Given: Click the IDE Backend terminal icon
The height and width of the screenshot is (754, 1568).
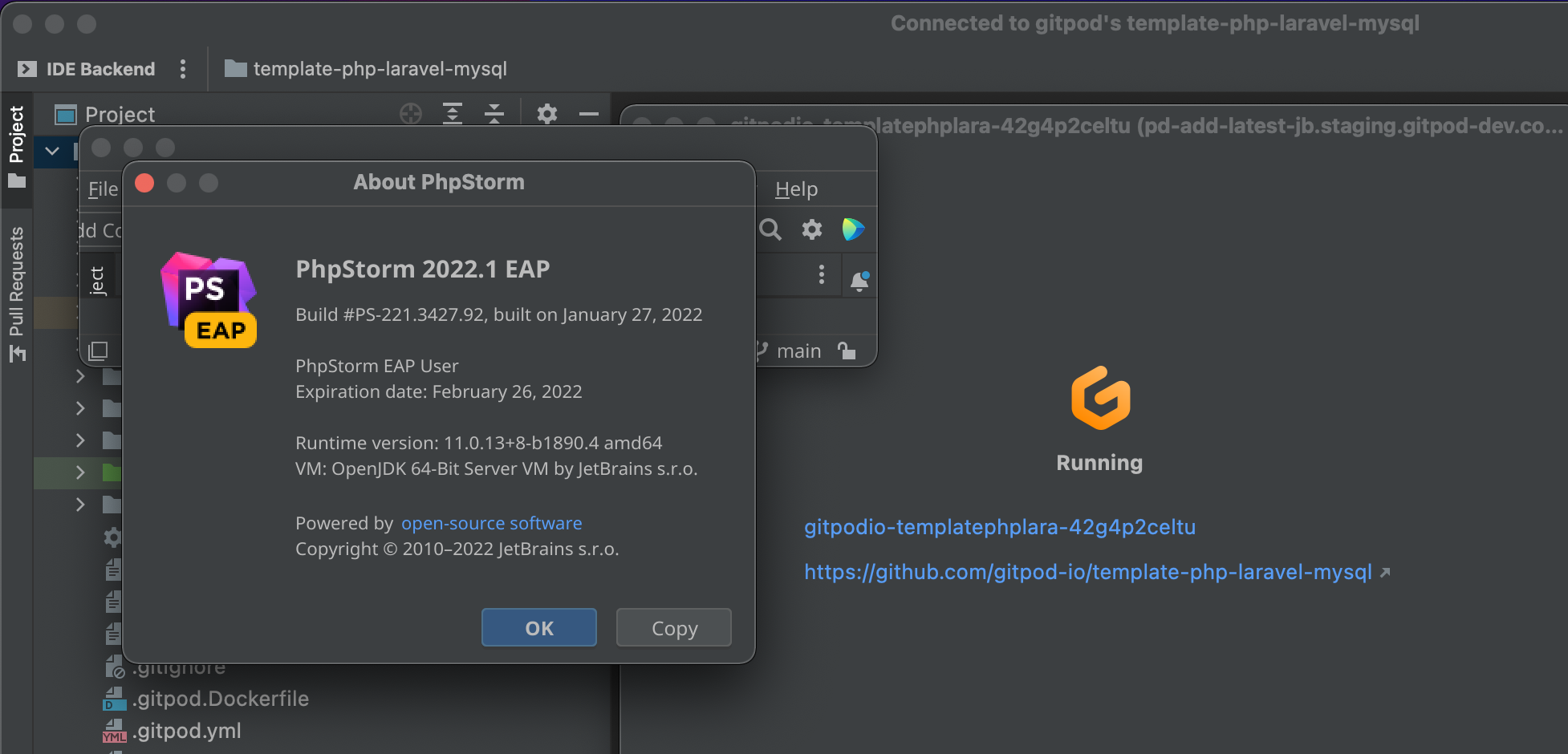Looking at the screenshot, I should 26,69.
